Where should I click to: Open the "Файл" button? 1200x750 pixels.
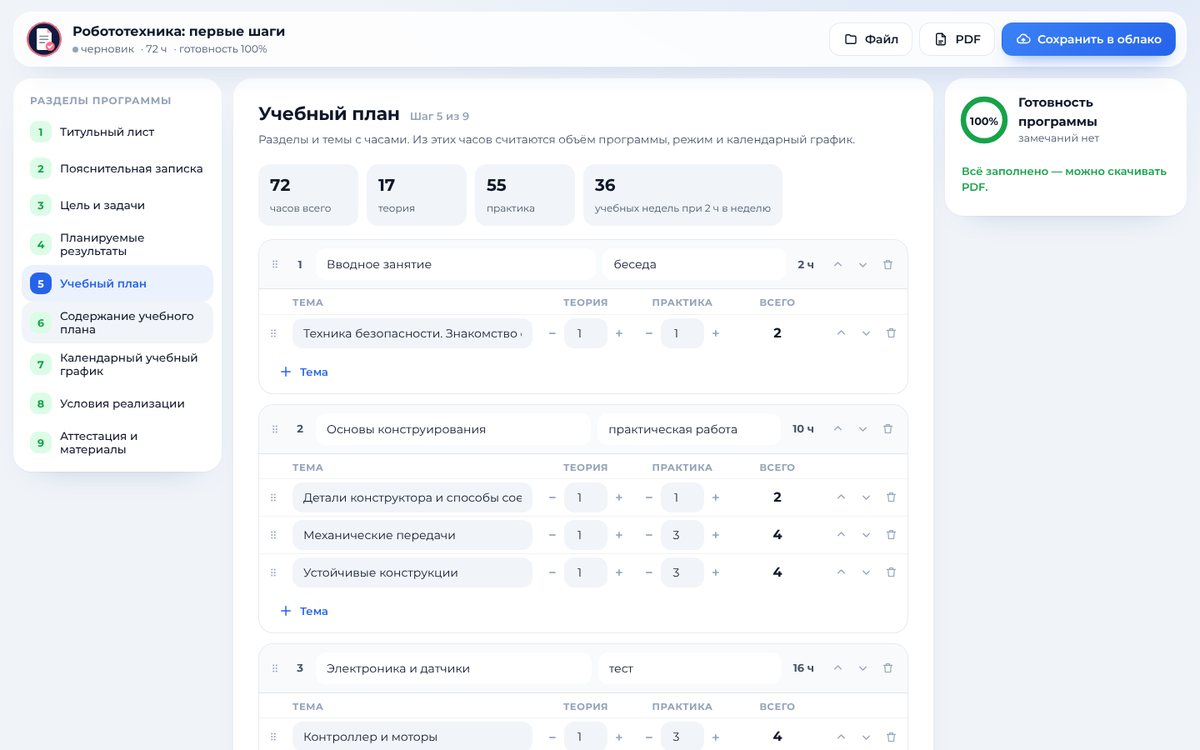coord(870,39)
